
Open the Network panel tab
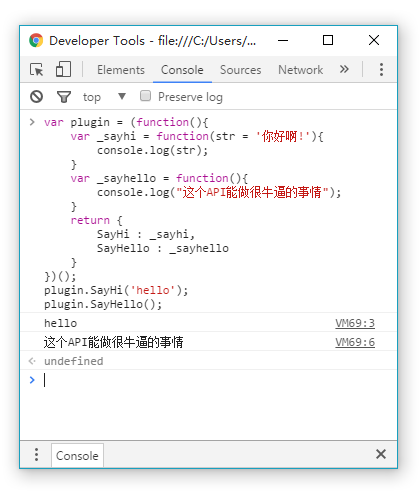tap(300, 70)
